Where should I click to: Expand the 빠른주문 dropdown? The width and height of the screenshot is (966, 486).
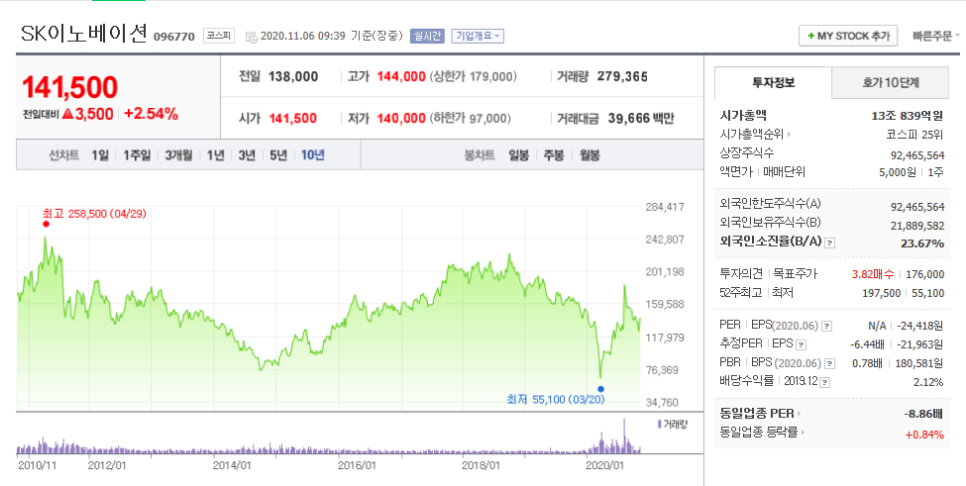[x=936, y=36]
